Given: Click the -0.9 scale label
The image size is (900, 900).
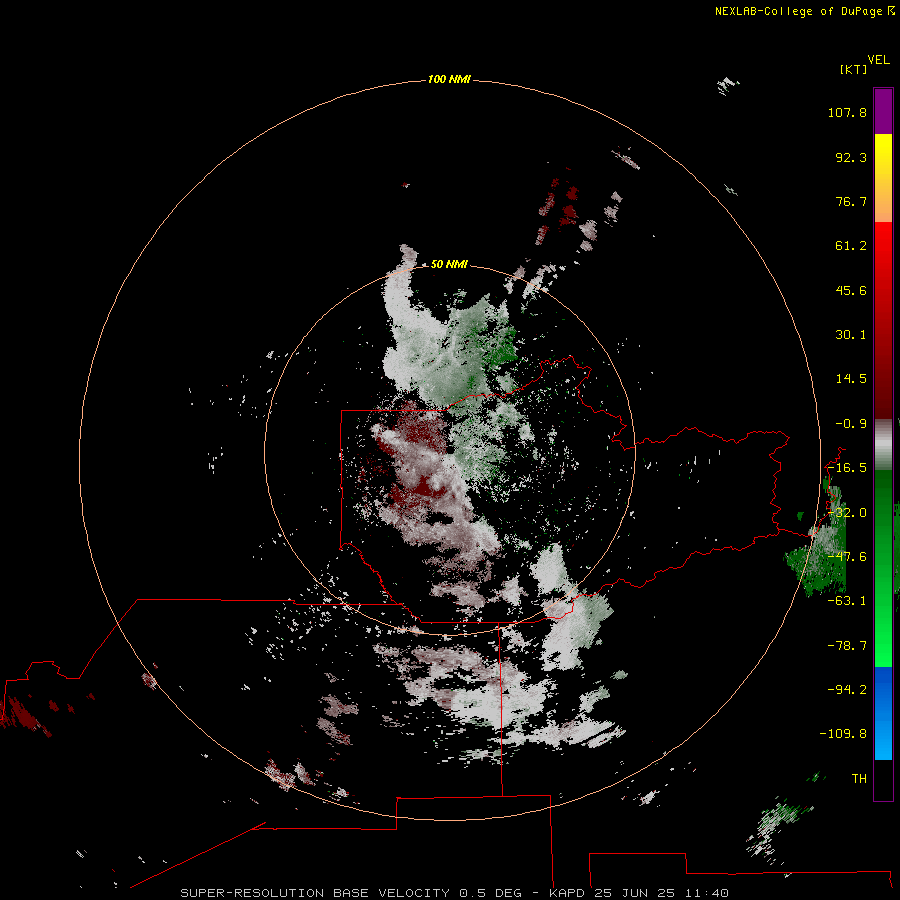Looking at the screenshot, I should (x=851, y=424).
